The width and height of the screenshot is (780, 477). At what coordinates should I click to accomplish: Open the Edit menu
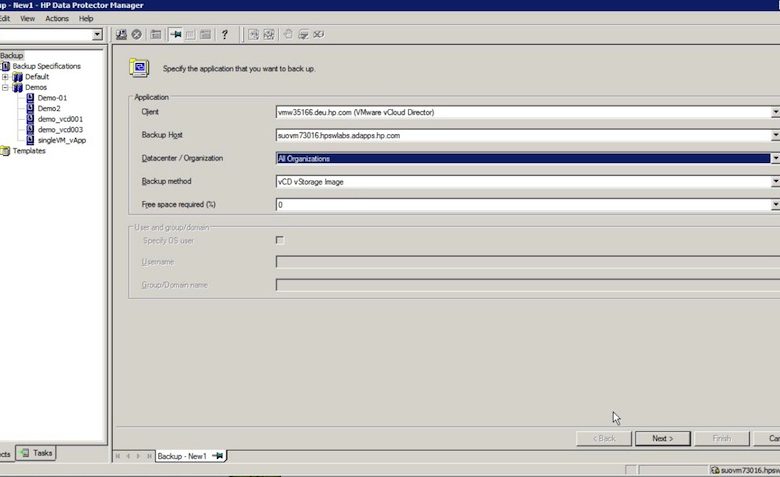(5, 18)
